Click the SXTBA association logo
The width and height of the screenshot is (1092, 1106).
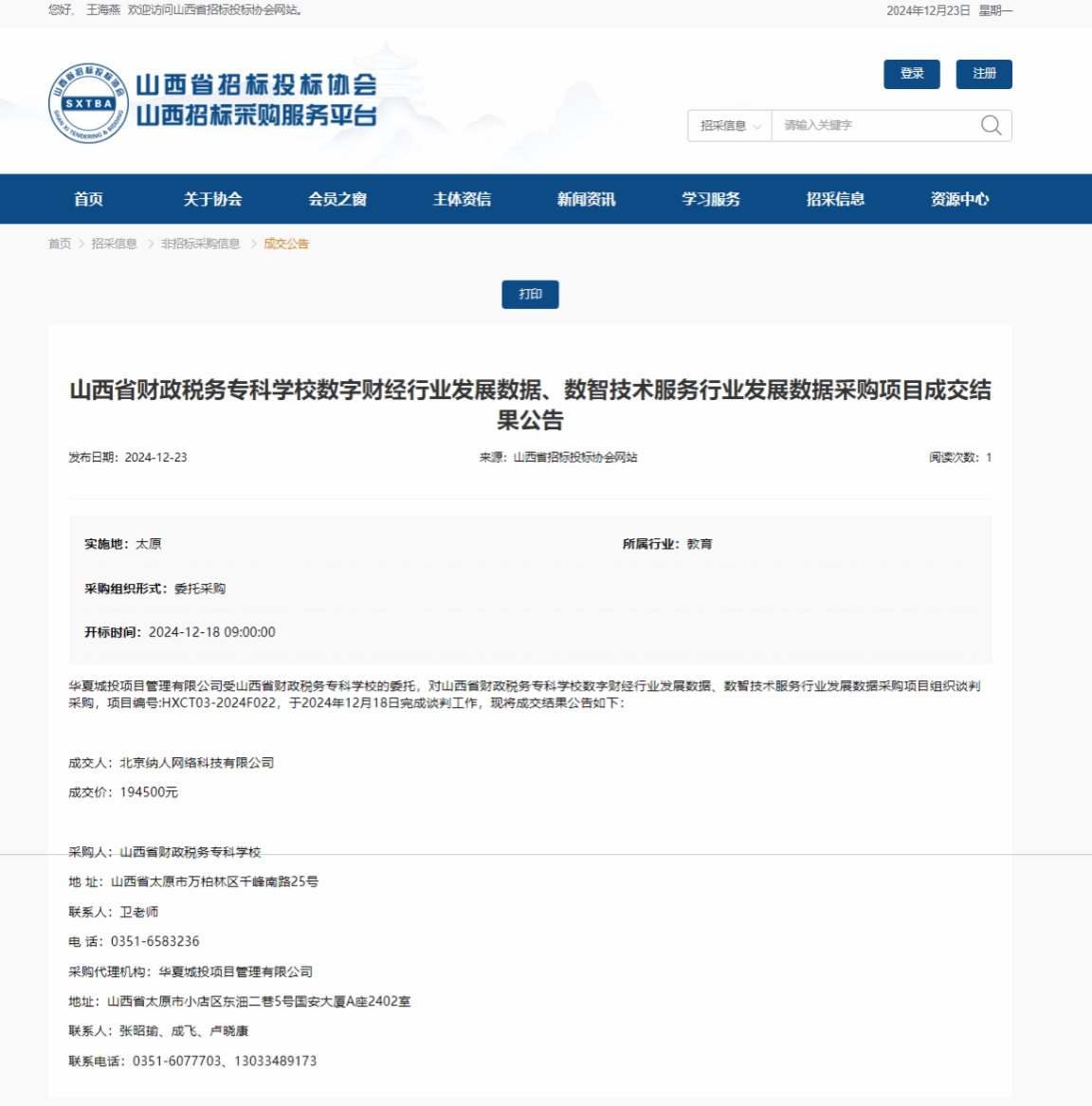tap(88, 103)
